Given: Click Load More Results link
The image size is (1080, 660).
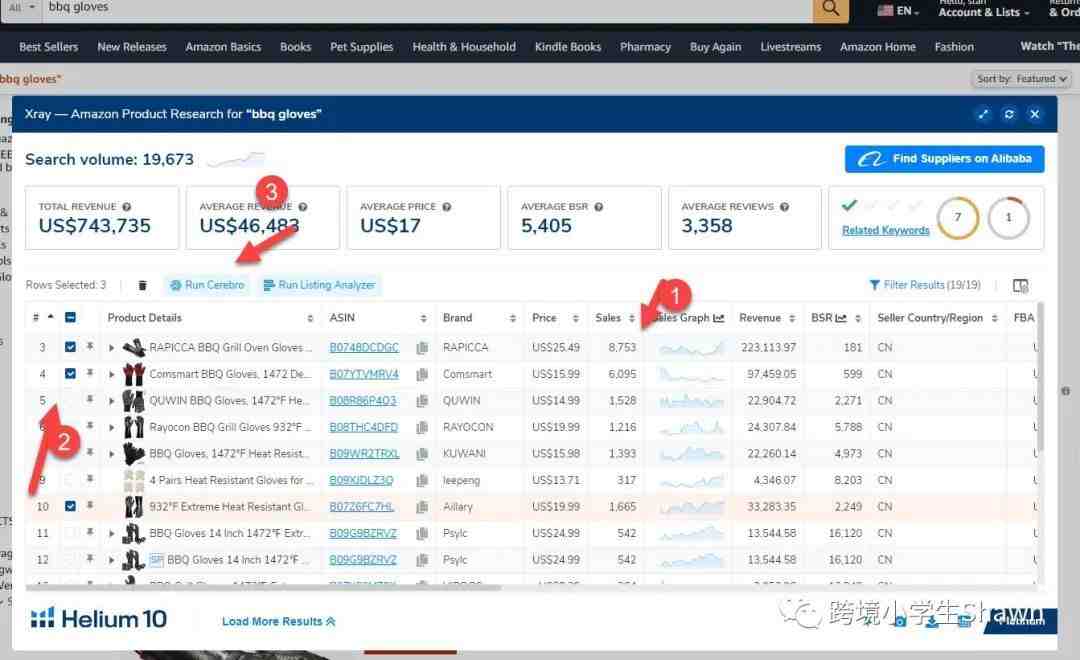Looking at the screenshot, I should tap(279, 621).
